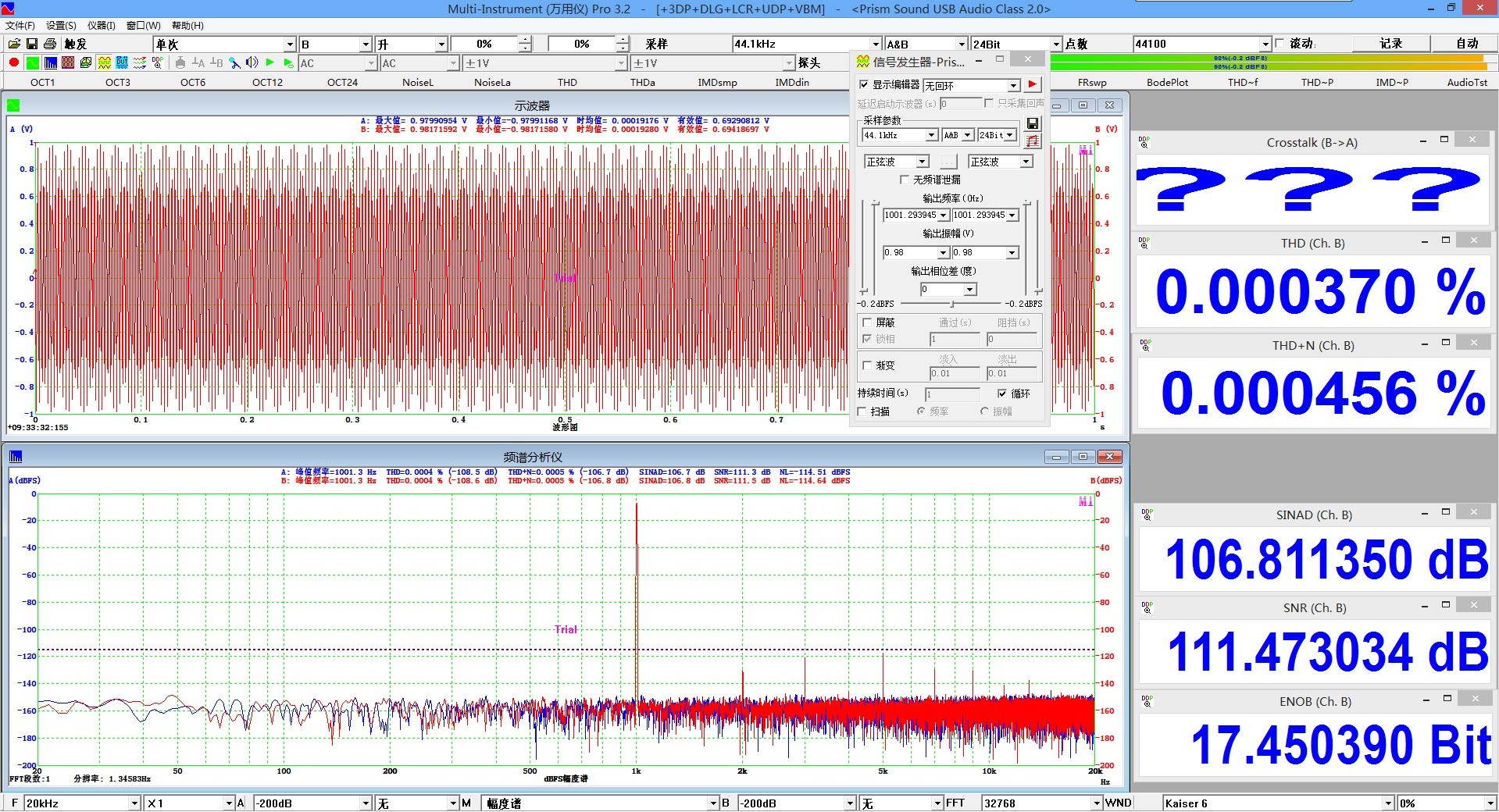Click the green play arrow icon

tap(270, 63)
